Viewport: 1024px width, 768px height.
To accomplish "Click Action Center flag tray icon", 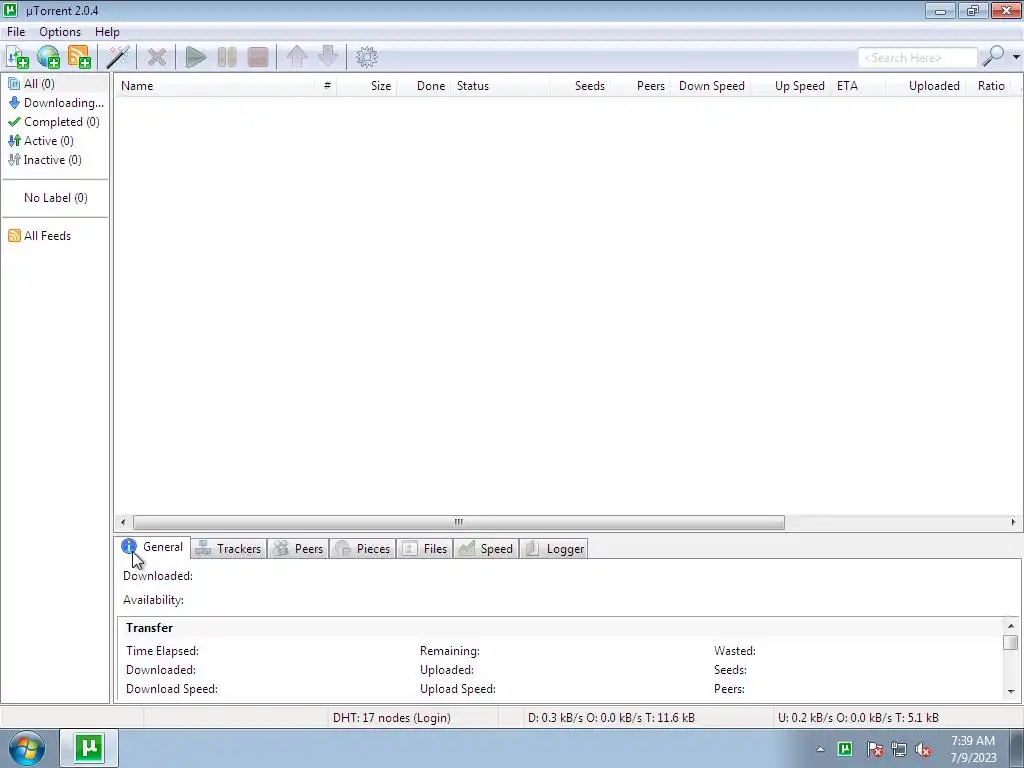I will (x=875, y=749).
